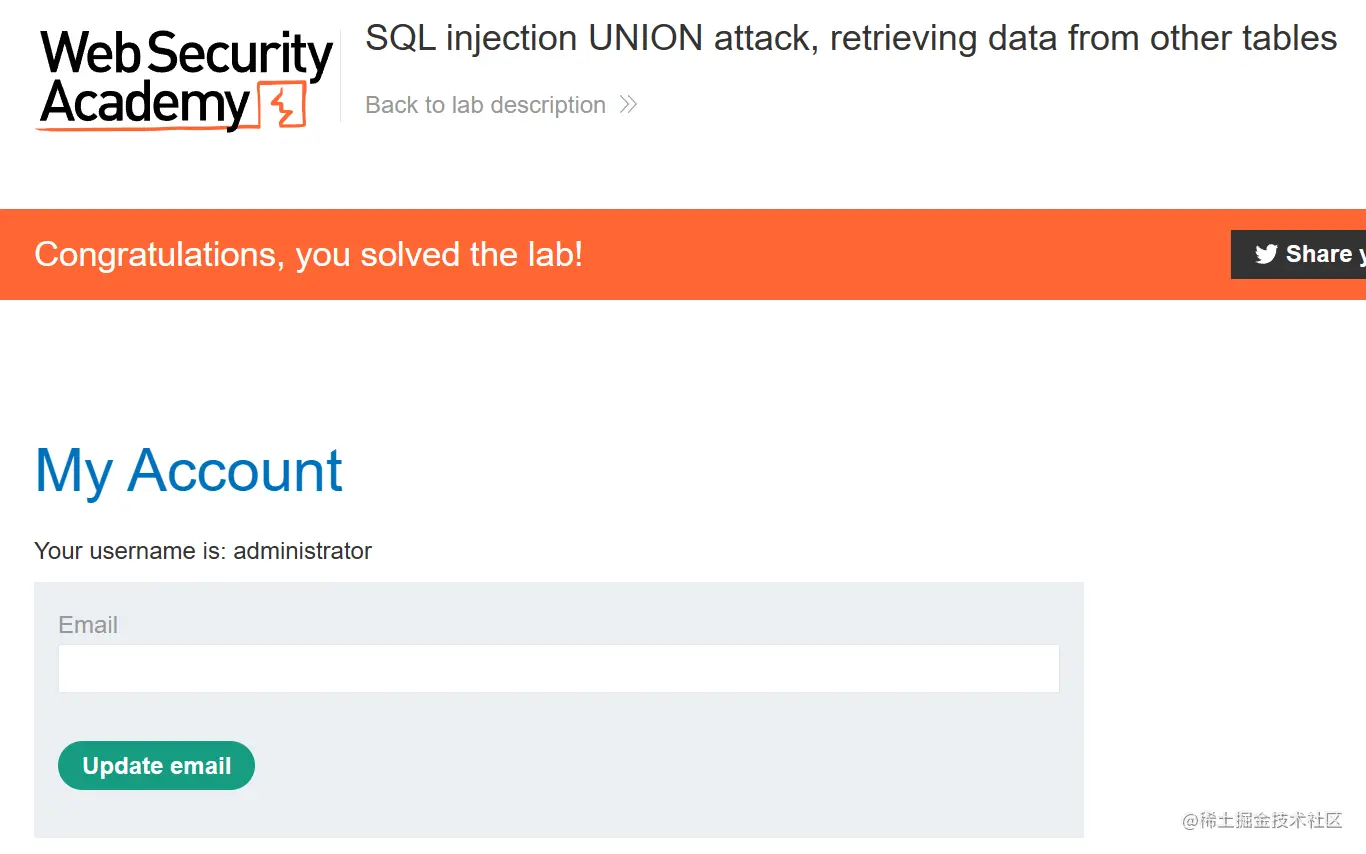Click the Share button in the banner
This screenshot has width=1366, height=854.
pos(1298,254)
